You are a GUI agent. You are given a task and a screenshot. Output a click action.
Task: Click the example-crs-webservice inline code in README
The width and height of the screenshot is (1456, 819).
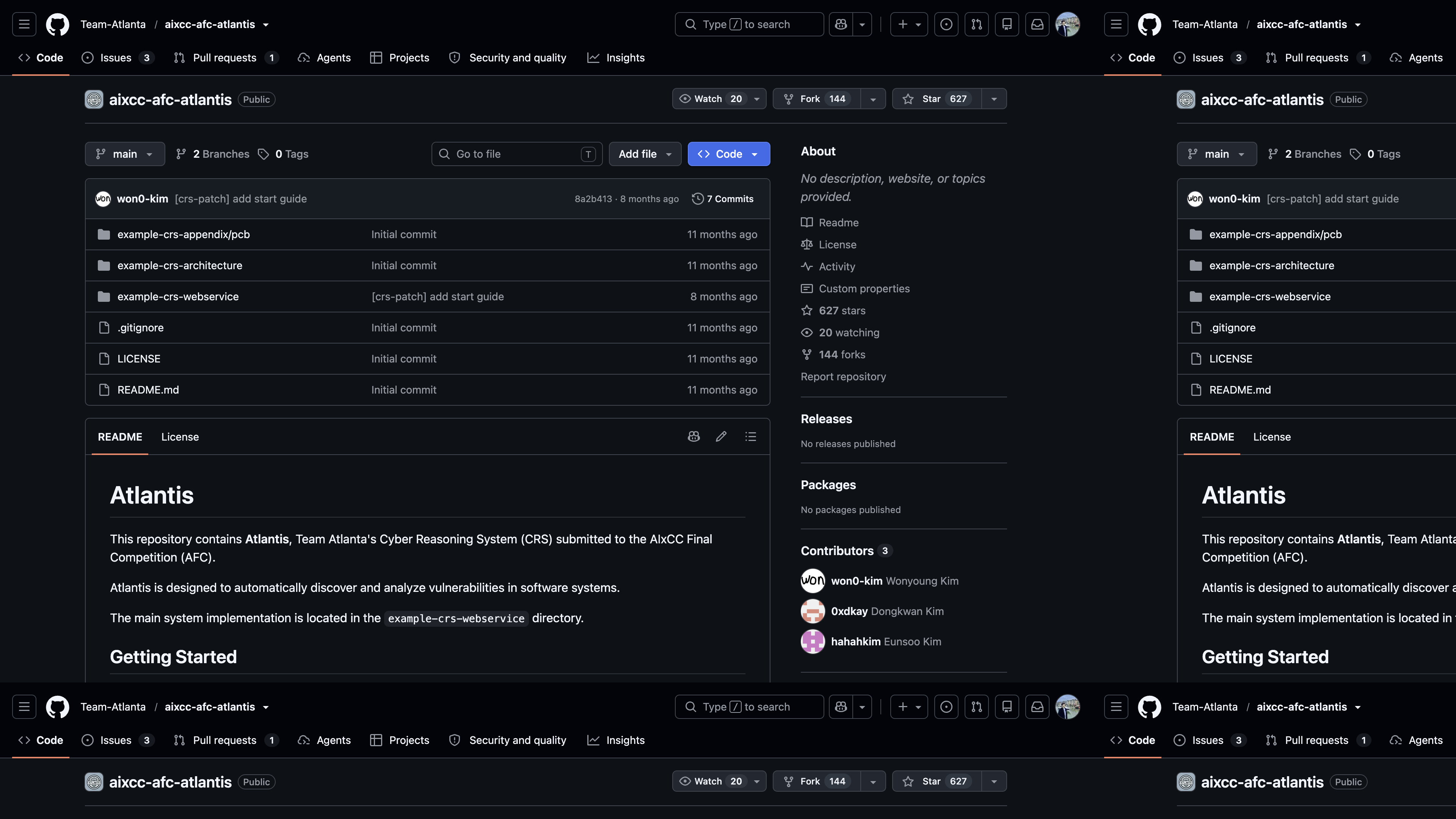456,618
